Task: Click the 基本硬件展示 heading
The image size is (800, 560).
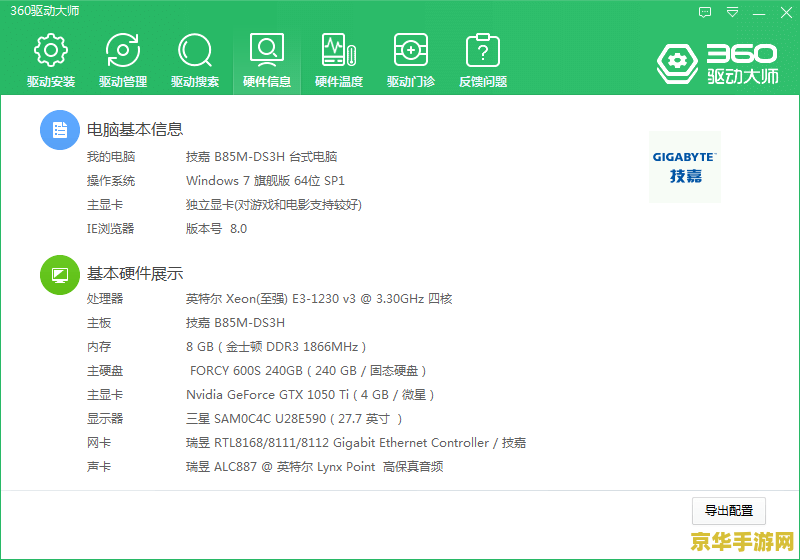Action: point(135,274)
